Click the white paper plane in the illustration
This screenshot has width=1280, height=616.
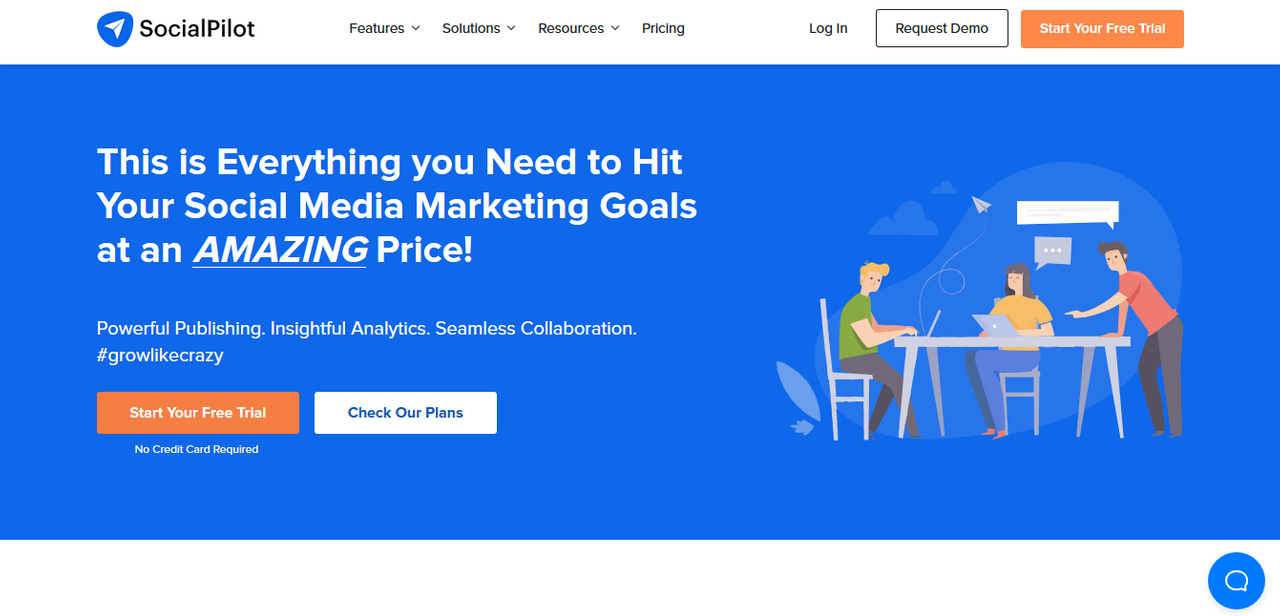(980, 205)
